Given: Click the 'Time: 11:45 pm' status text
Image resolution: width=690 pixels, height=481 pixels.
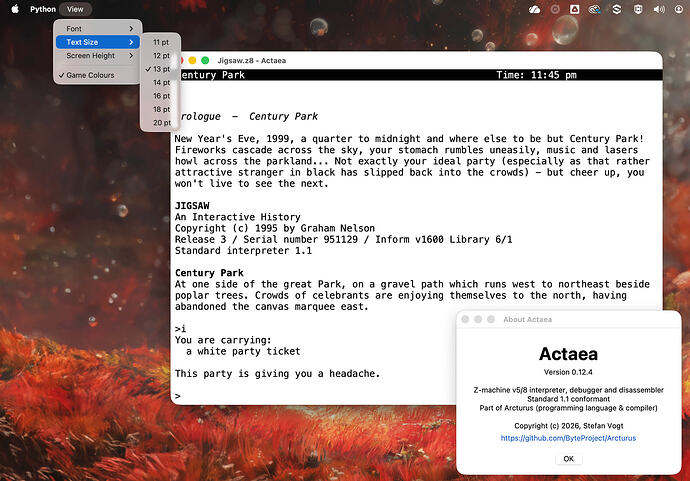Looking at the screenshot, I should click(536, 75).
